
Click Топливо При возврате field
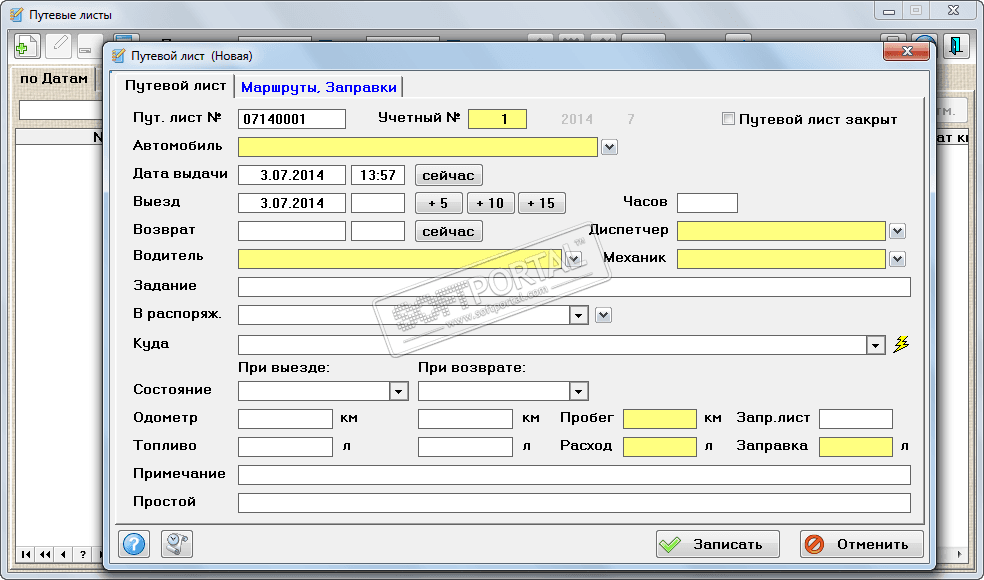pos(465,447)
